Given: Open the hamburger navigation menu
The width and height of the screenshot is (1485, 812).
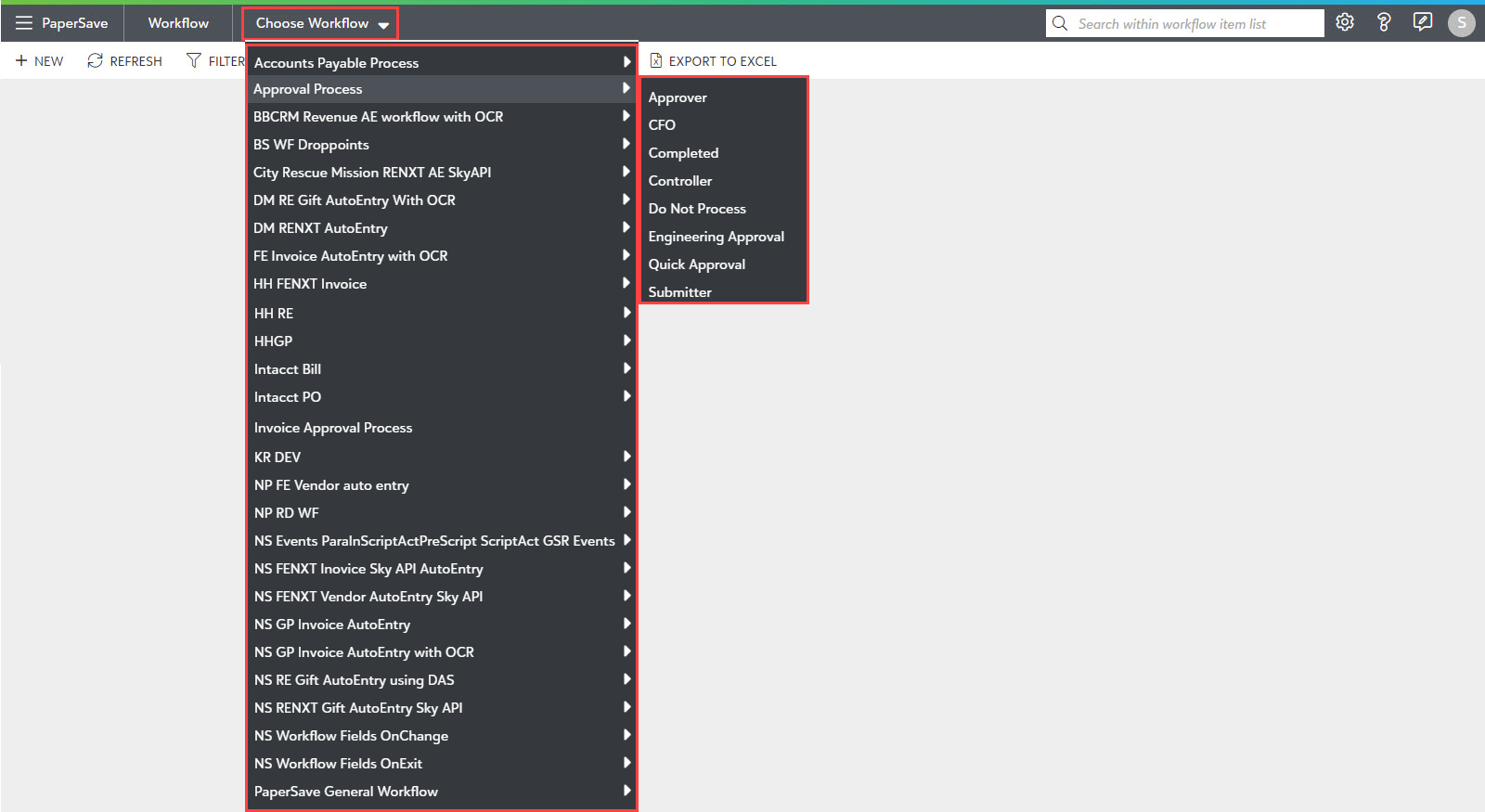Looking at the screenshot, I should pyautogui.click(x=23, y=23).
